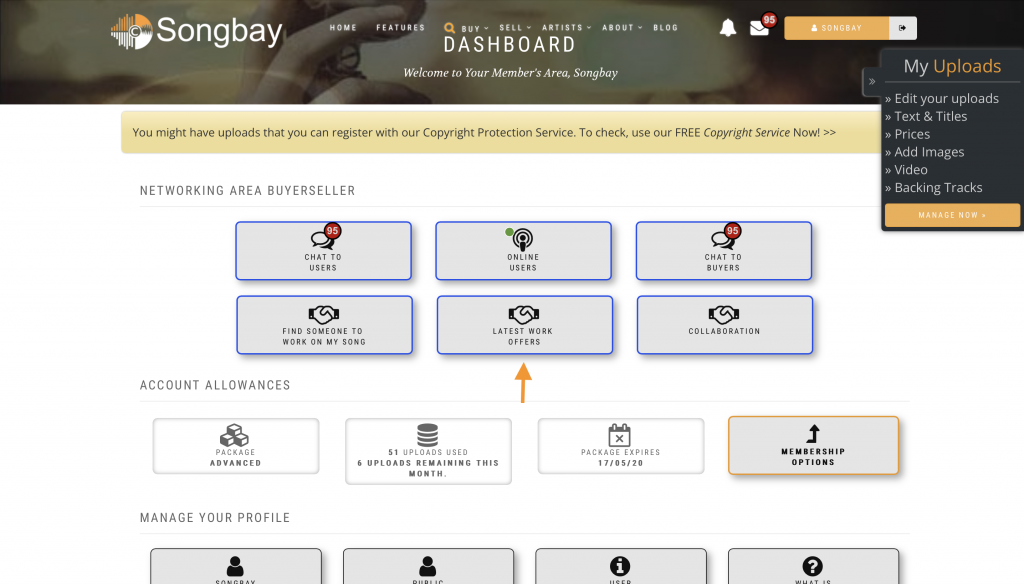Viewport: 1024px width, 584px height.
Task: Expand the Artists dropdown menu
Action: pyautogui.click(x=566, y=28)
